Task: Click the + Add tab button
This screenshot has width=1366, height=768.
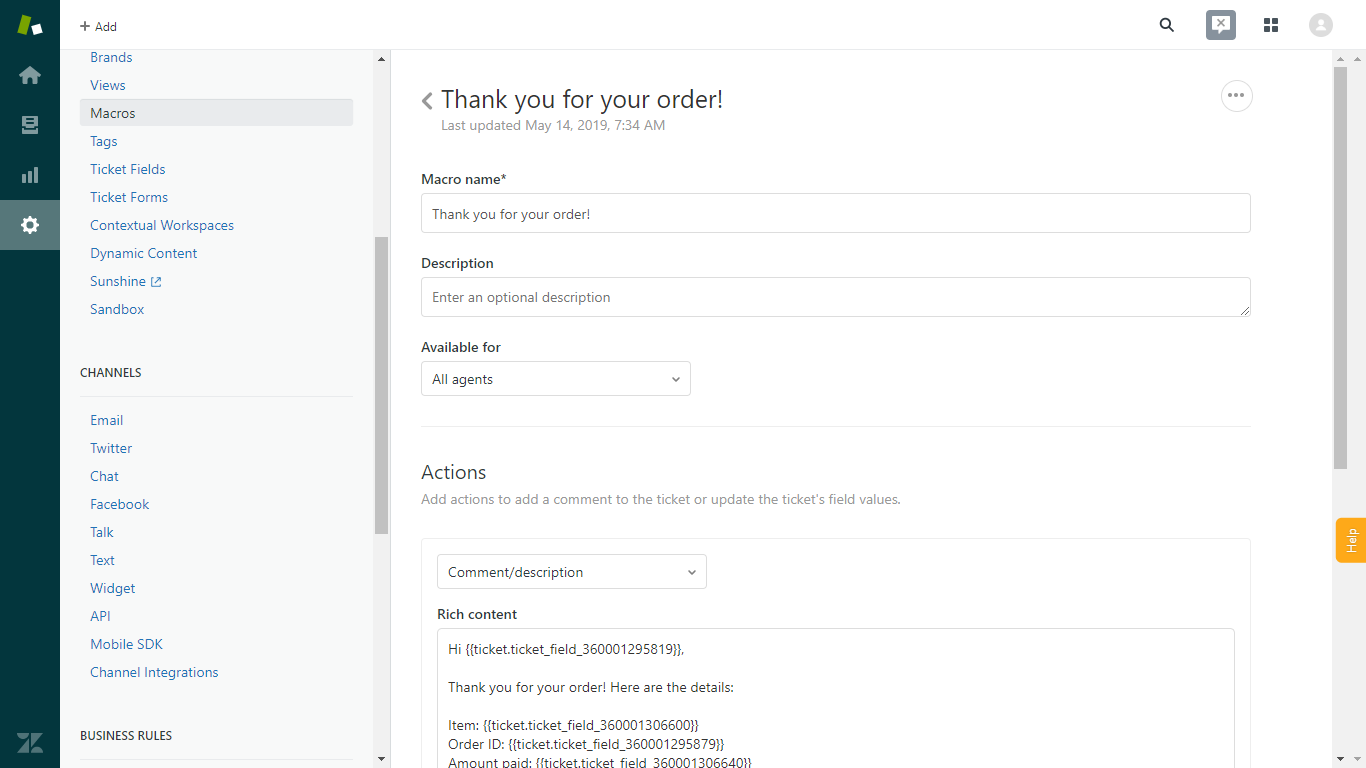Action: pos(98,26)
